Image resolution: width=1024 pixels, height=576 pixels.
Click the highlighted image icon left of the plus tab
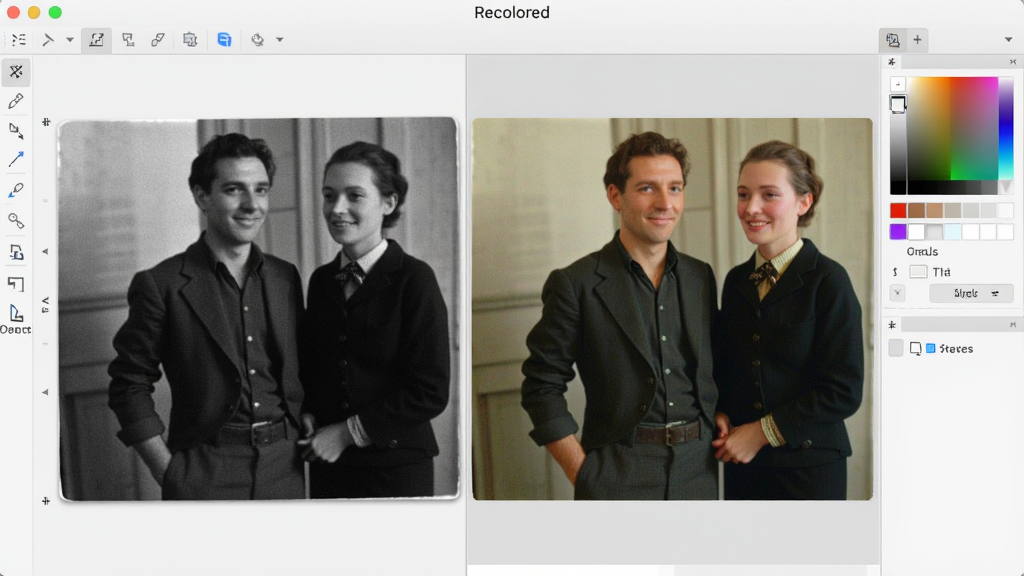(893, 40)
